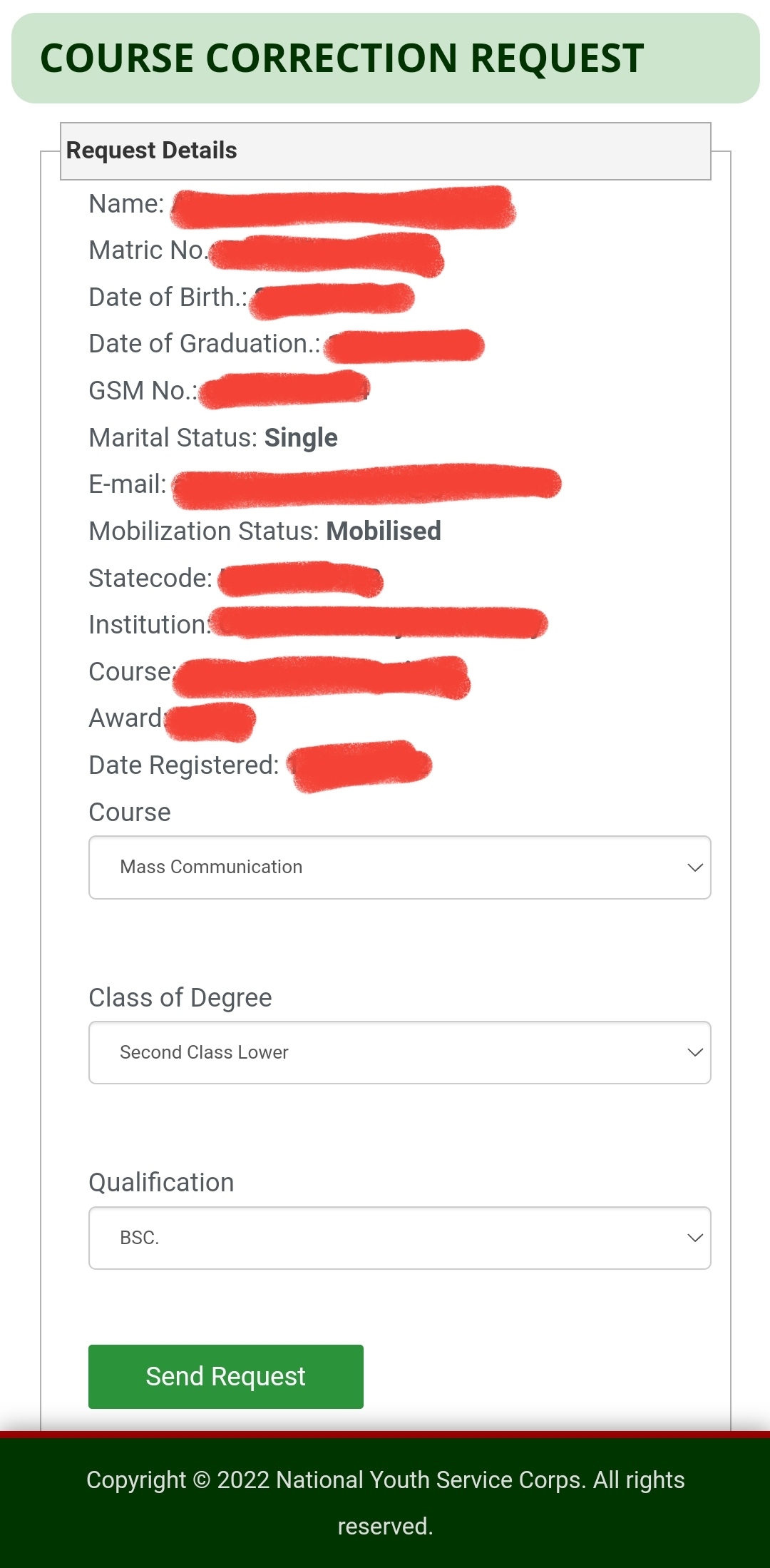Click the E-mail label
770x1568 pixels.
(x=123, y=484)
